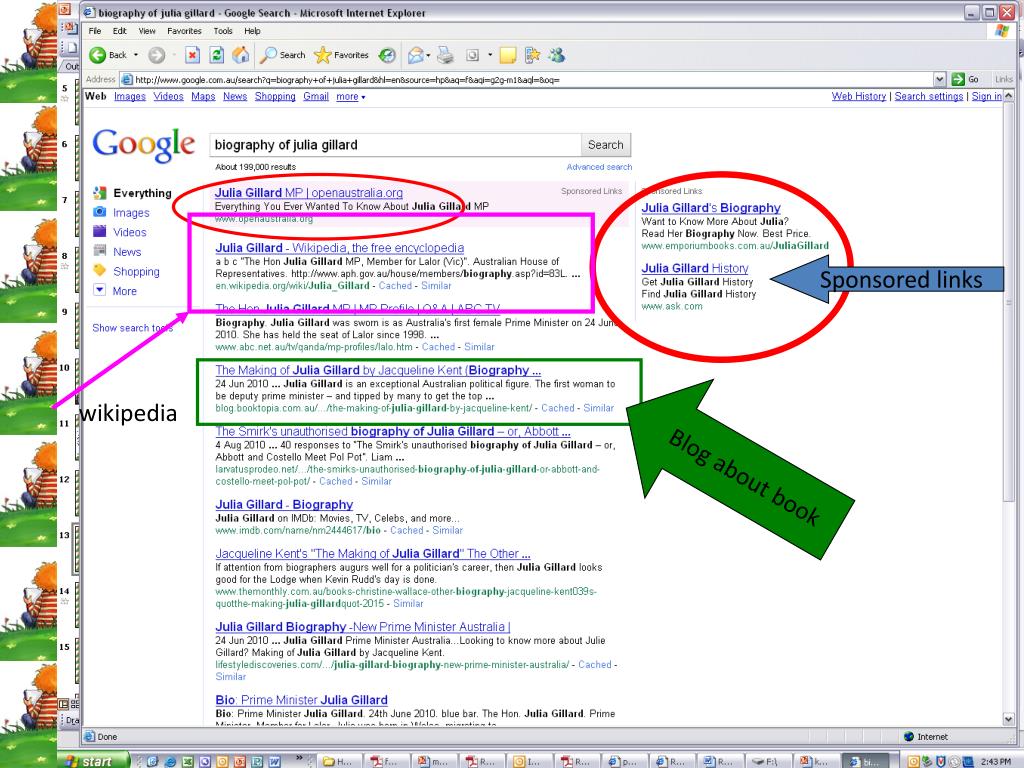Open the View menu
The width and height of the screenshot is (1024, 768).
tap(147, 31)
